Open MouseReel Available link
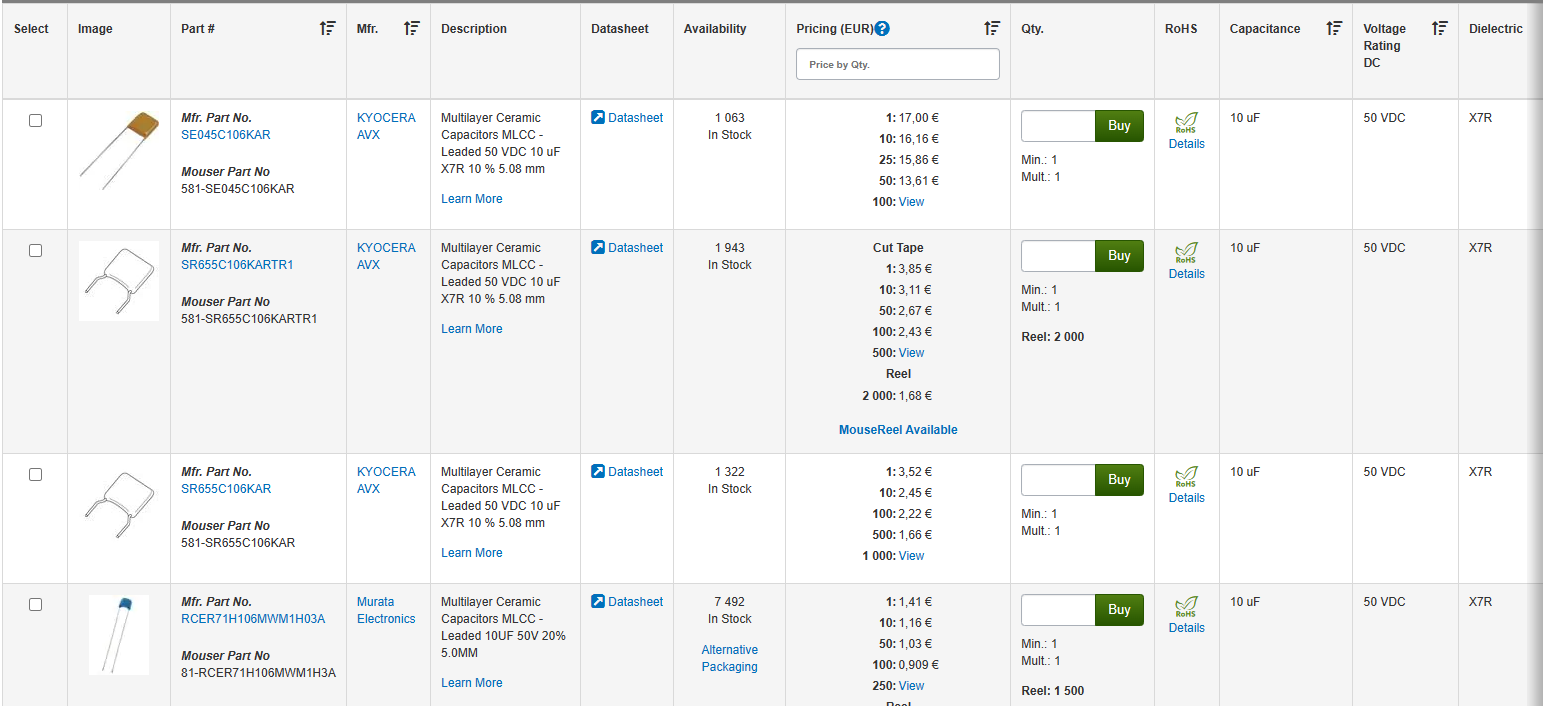Viewport: 1543px width, 706px height. pyautogui.click(x=898, y=430)
